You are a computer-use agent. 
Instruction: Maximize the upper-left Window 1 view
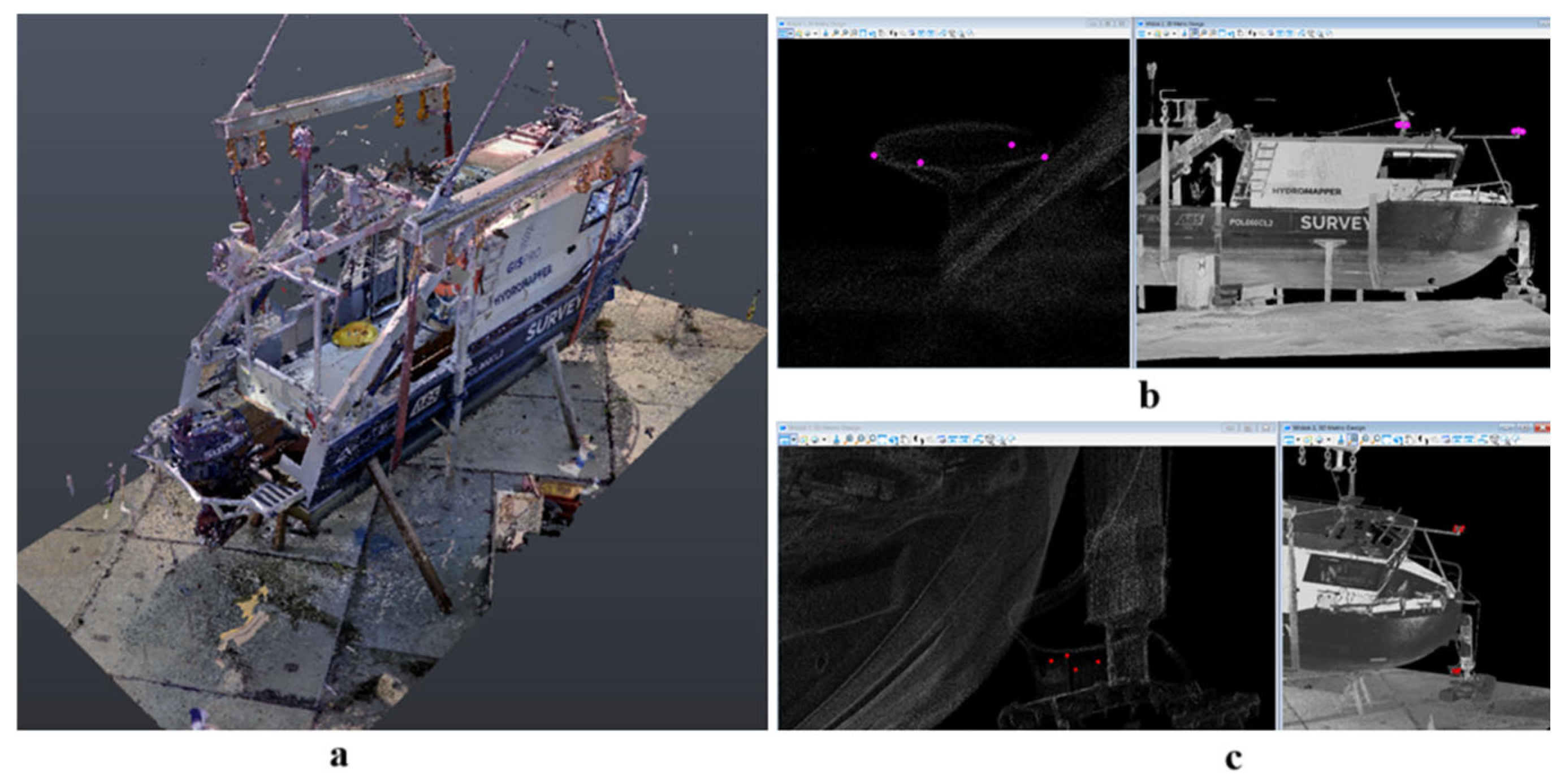click(x=1108, y=24)
